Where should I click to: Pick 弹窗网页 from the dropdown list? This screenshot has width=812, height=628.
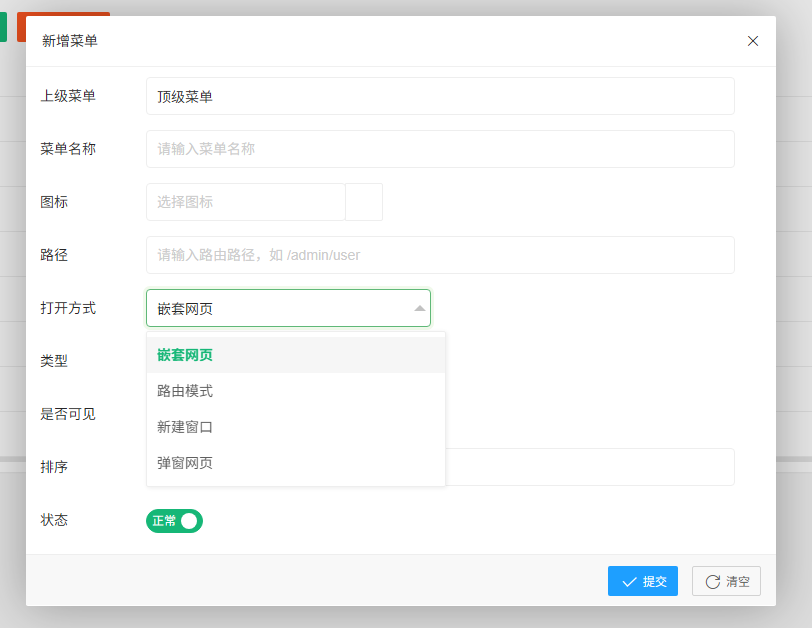click(296, 463)
